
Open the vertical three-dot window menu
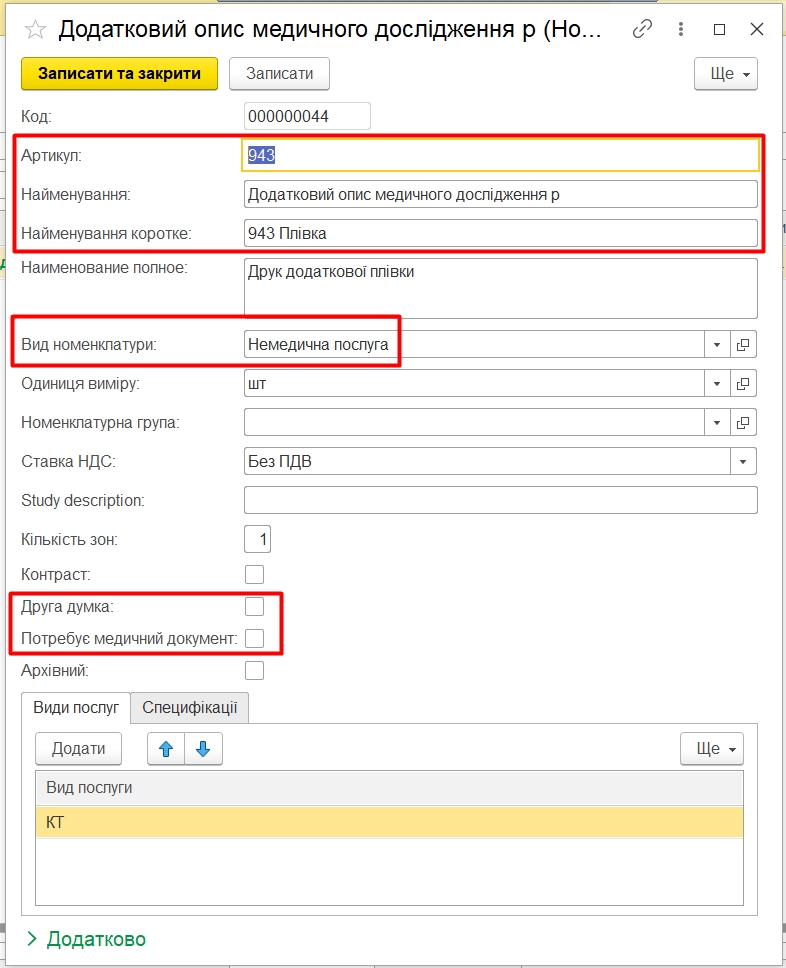pos(681,30)
